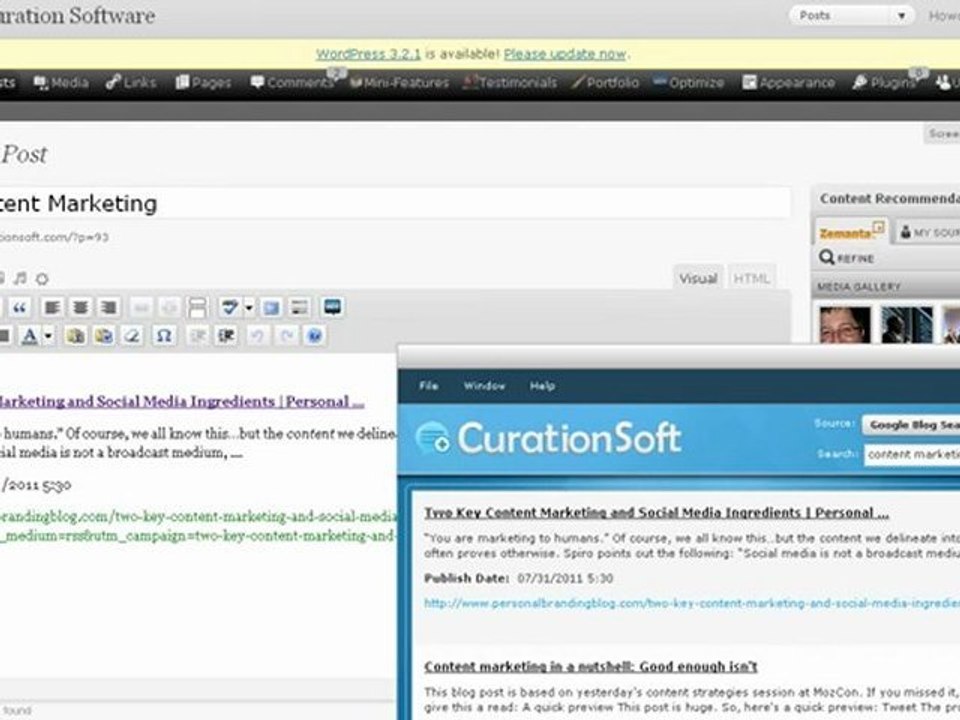Toggle the Kitchen Sink toolbar row

pos(299,307)
